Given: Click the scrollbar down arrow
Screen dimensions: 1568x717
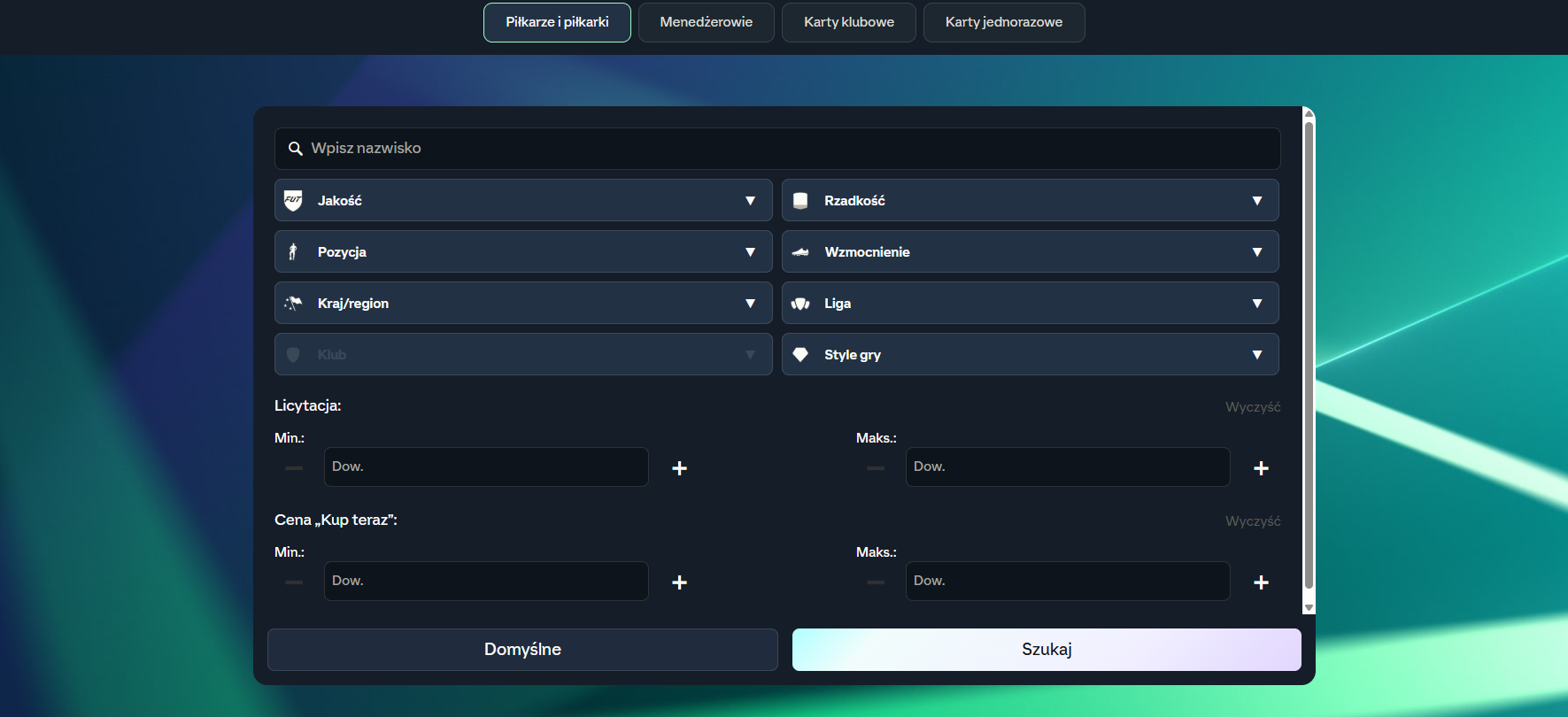Looking at the screenshot, I should tap(1309, 608).
